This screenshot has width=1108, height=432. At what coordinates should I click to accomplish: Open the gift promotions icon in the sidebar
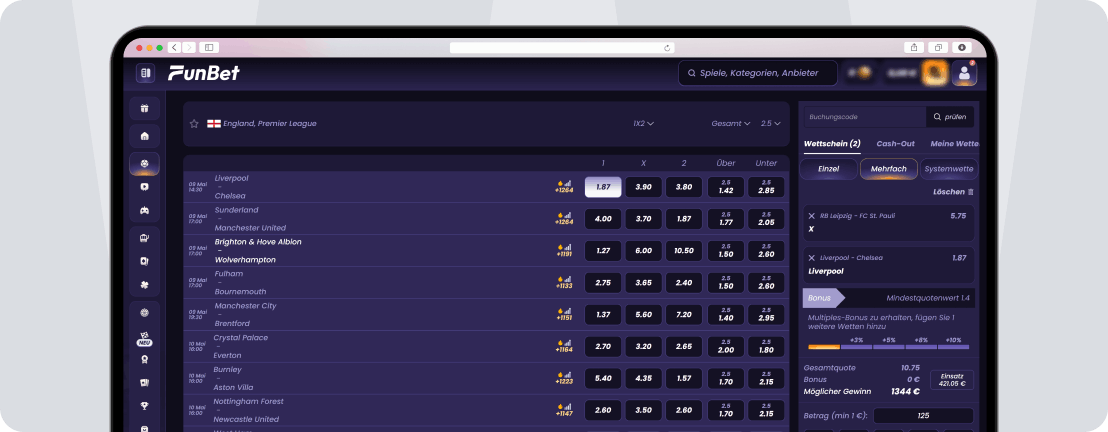click(145, 108)
